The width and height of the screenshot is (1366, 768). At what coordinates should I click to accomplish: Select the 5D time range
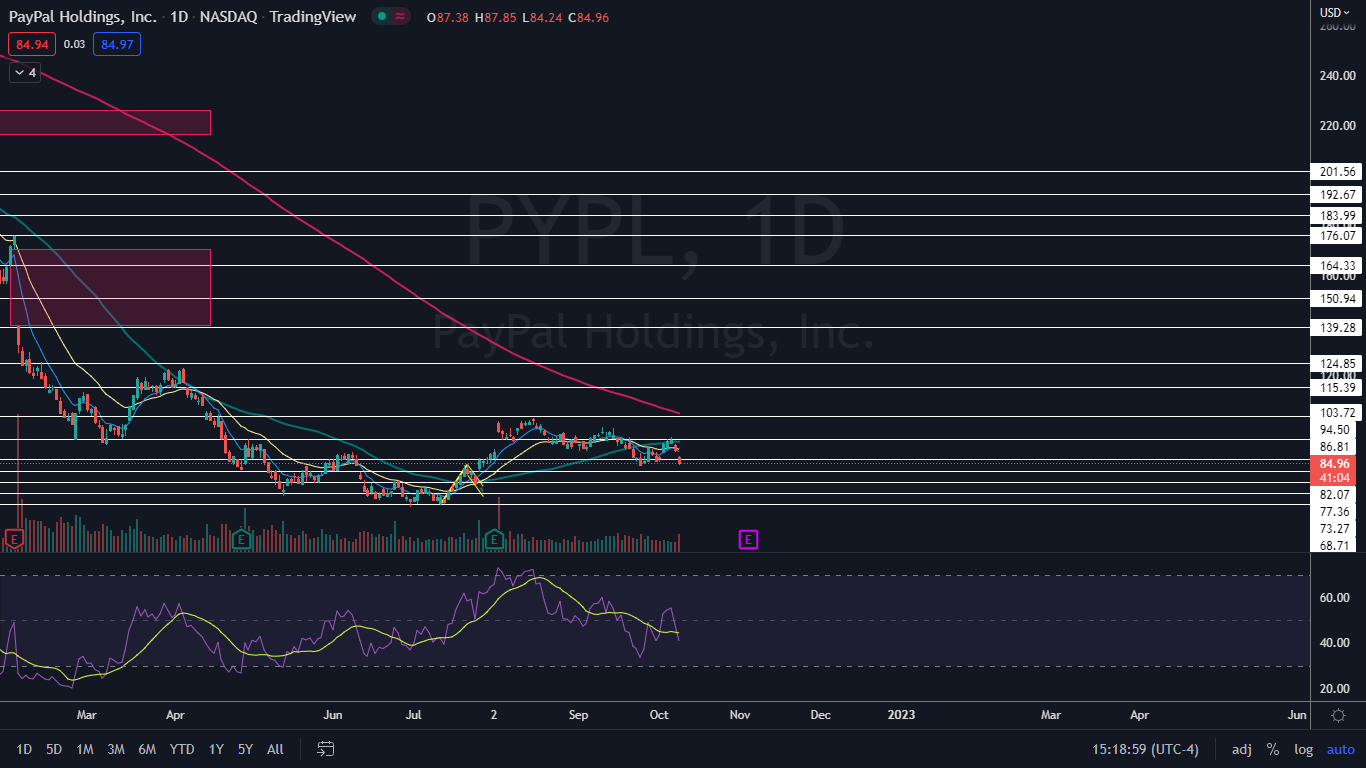coord(54,749)
